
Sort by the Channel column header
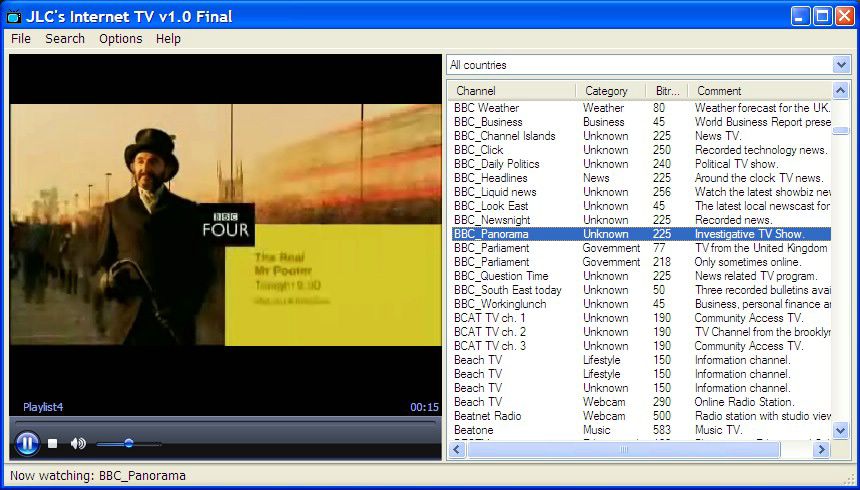point(512,91)
